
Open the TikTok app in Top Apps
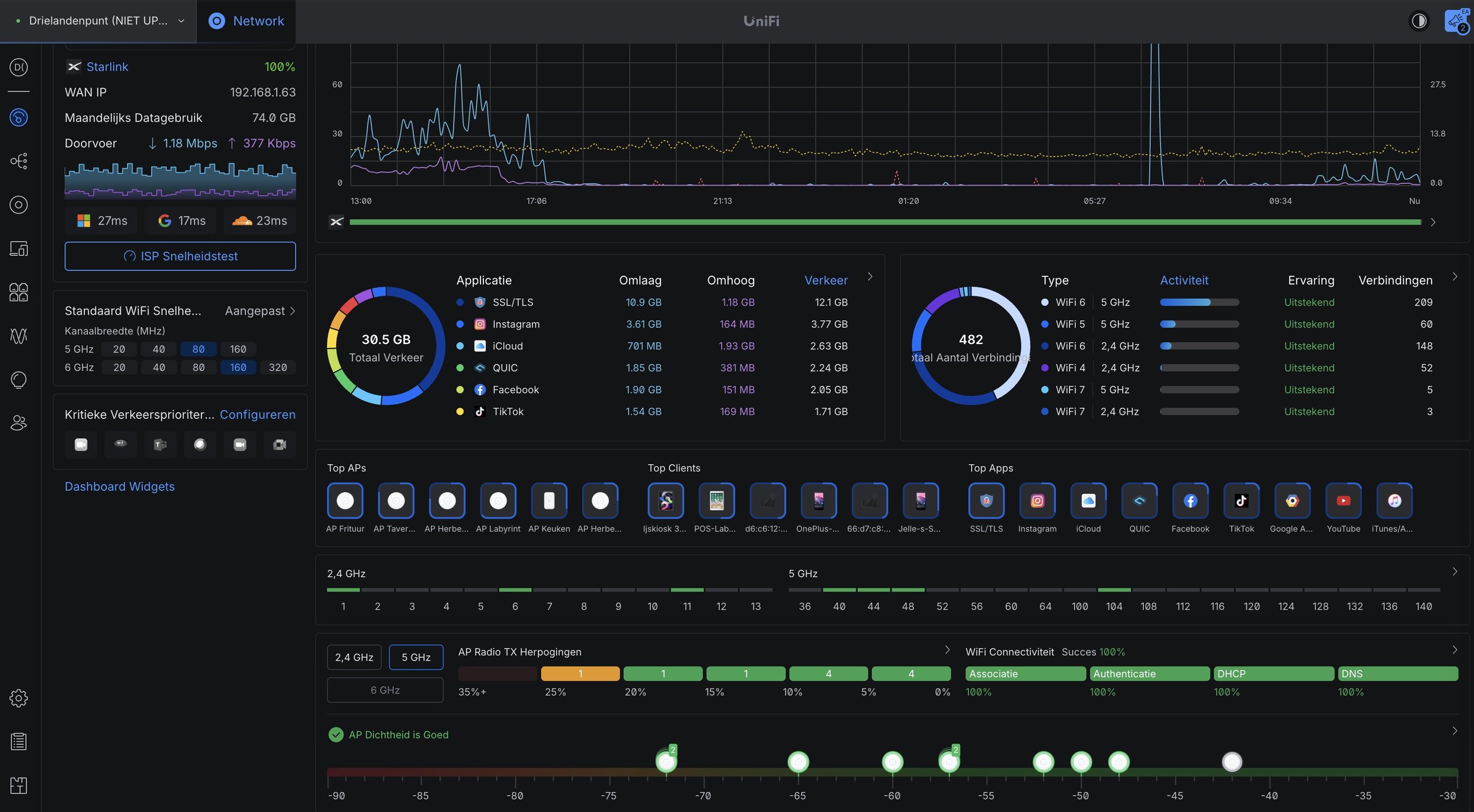[1241, 501]
